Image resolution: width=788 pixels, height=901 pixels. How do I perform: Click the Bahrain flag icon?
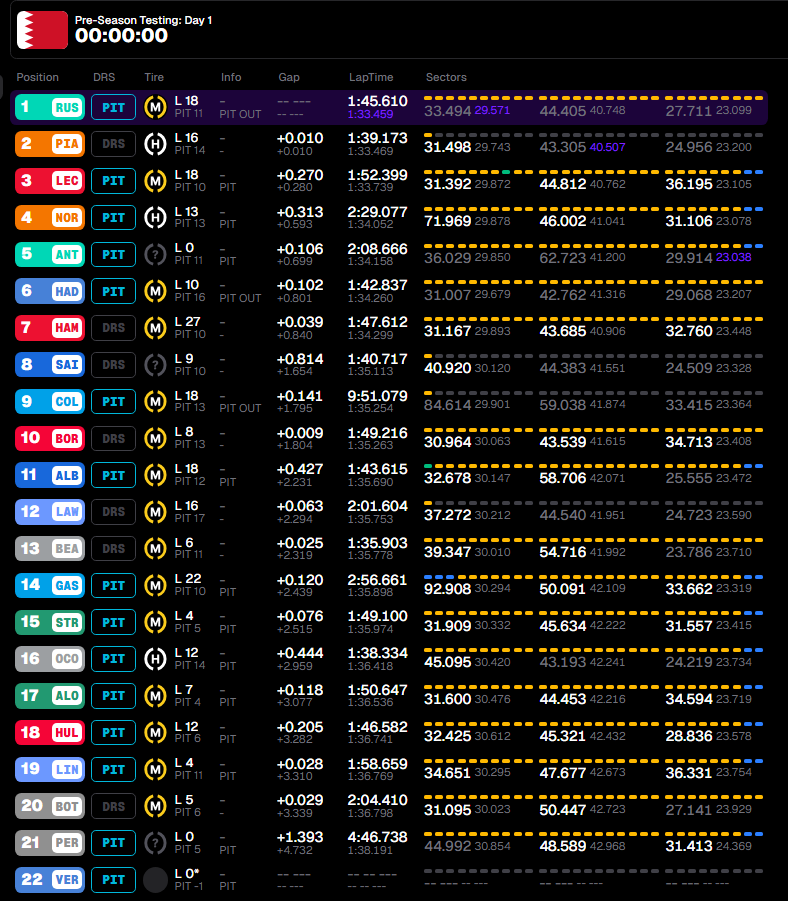43,30
